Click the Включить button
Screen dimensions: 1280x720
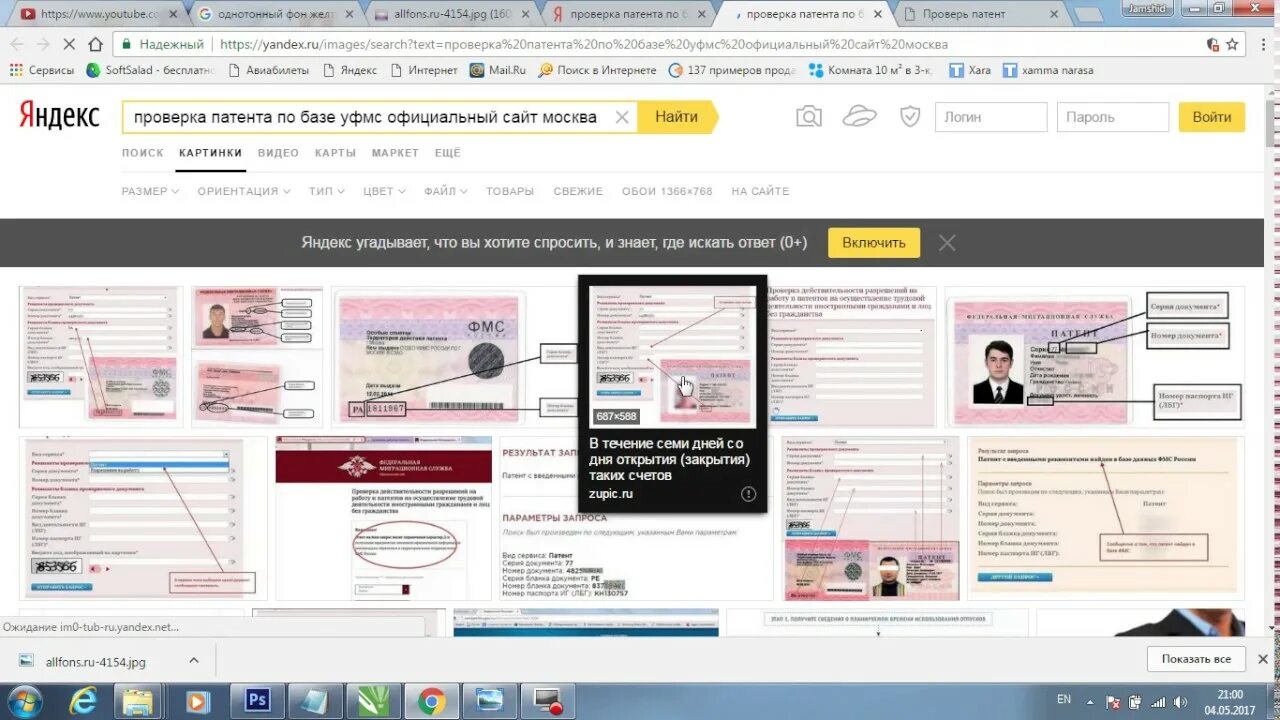[x=874, y=242]
